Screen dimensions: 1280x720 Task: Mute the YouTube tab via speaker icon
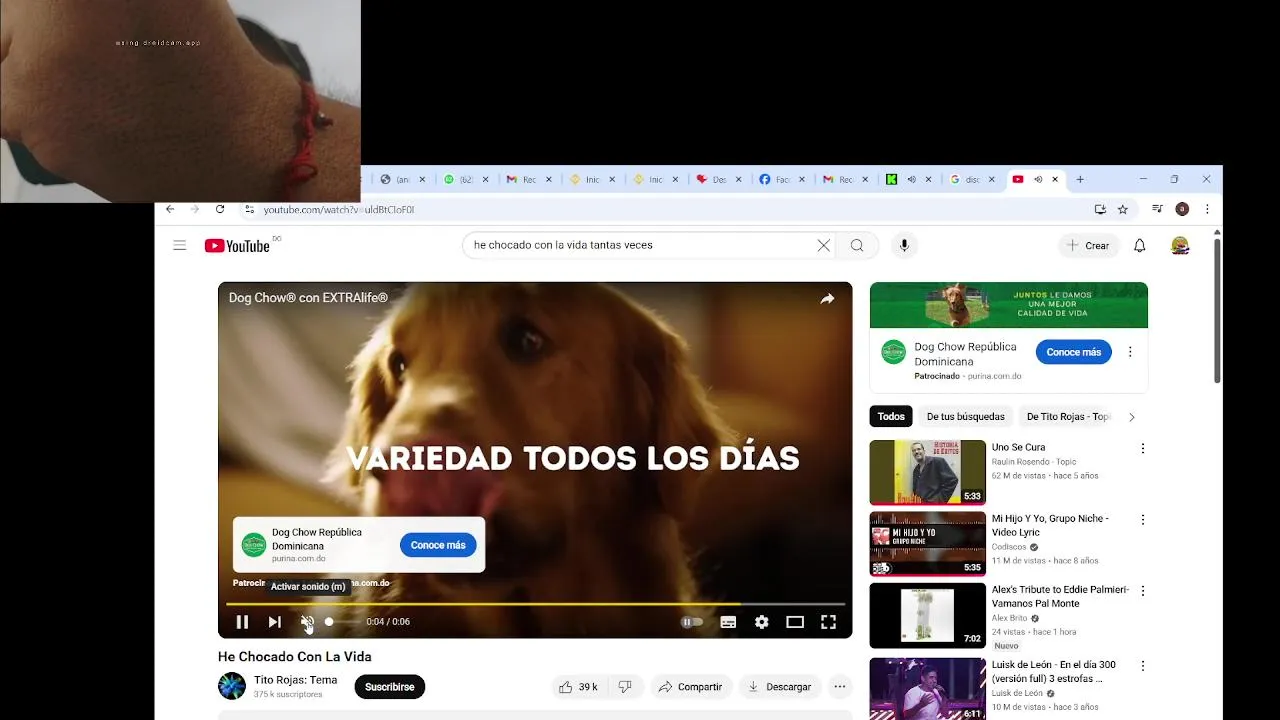(1038, 179)
